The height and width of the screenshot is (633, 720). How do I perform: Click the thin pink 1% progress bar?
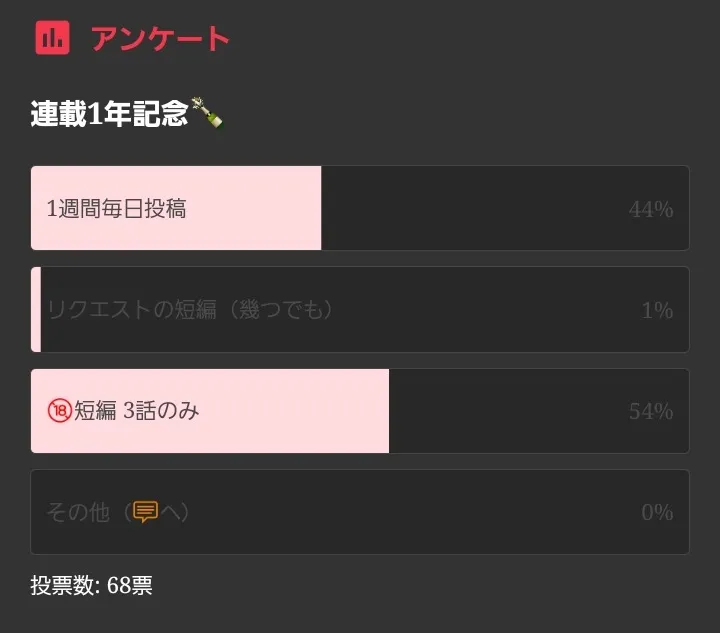tap(36, 310)
